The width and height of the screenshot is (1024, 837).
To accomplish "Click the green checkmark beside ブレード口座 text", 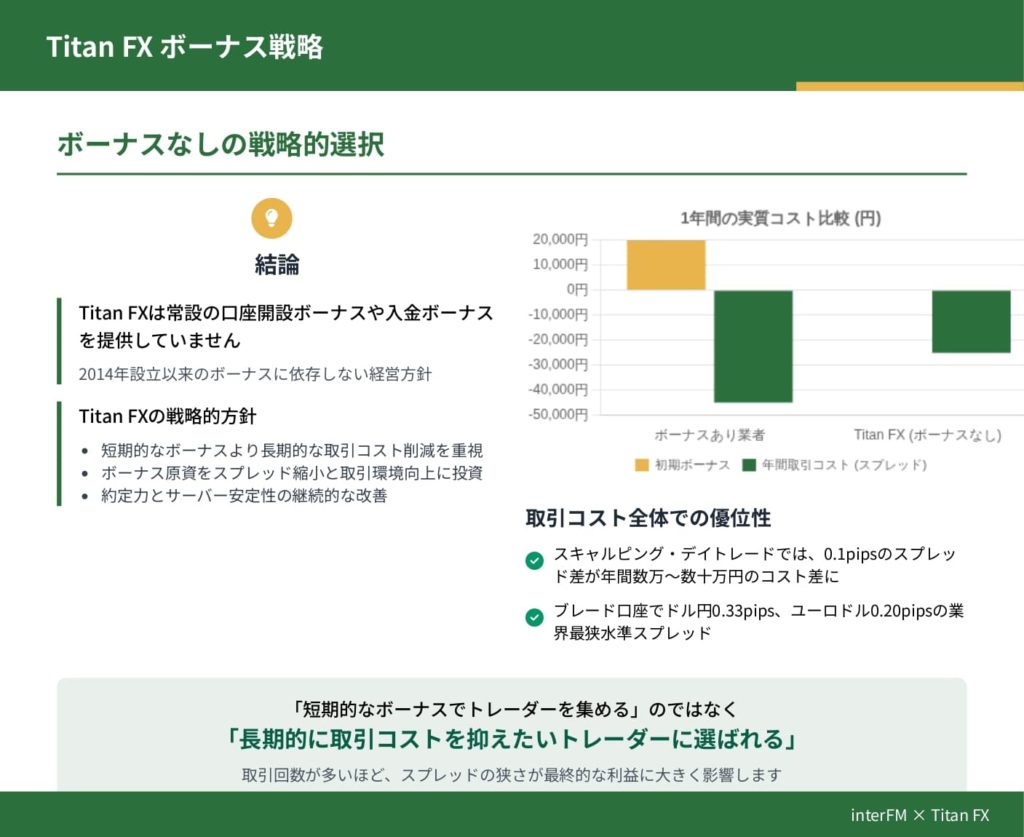I will click(x=534, y=617).
